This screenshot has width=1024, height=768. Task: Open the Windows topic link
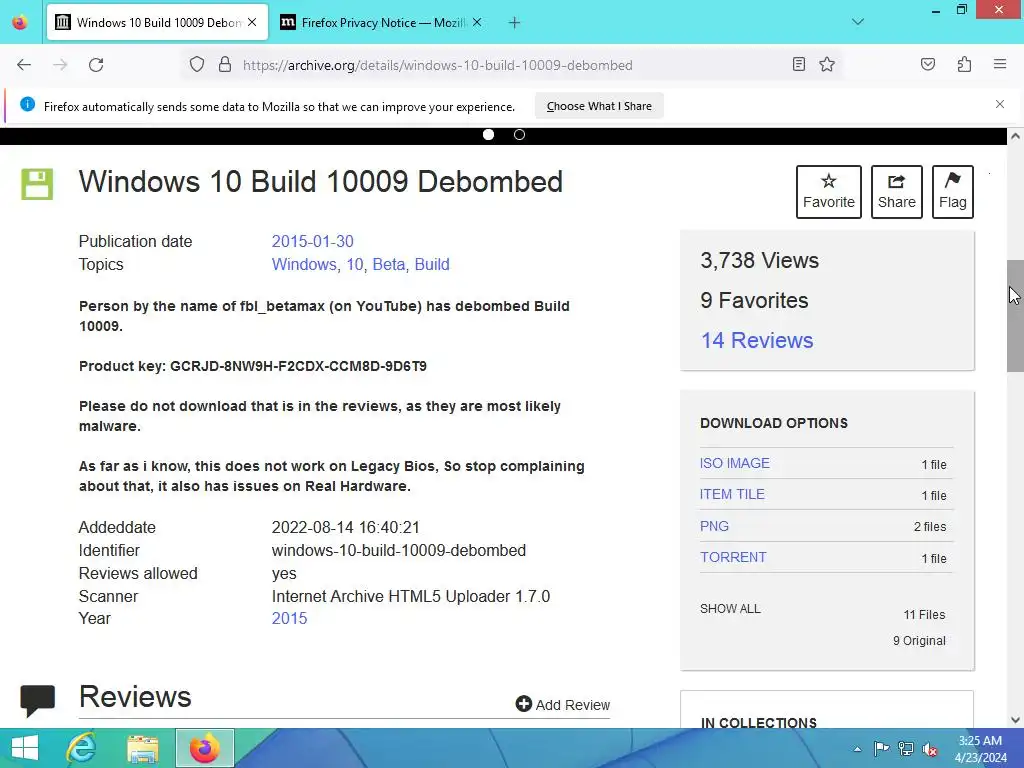coord(304,264)
